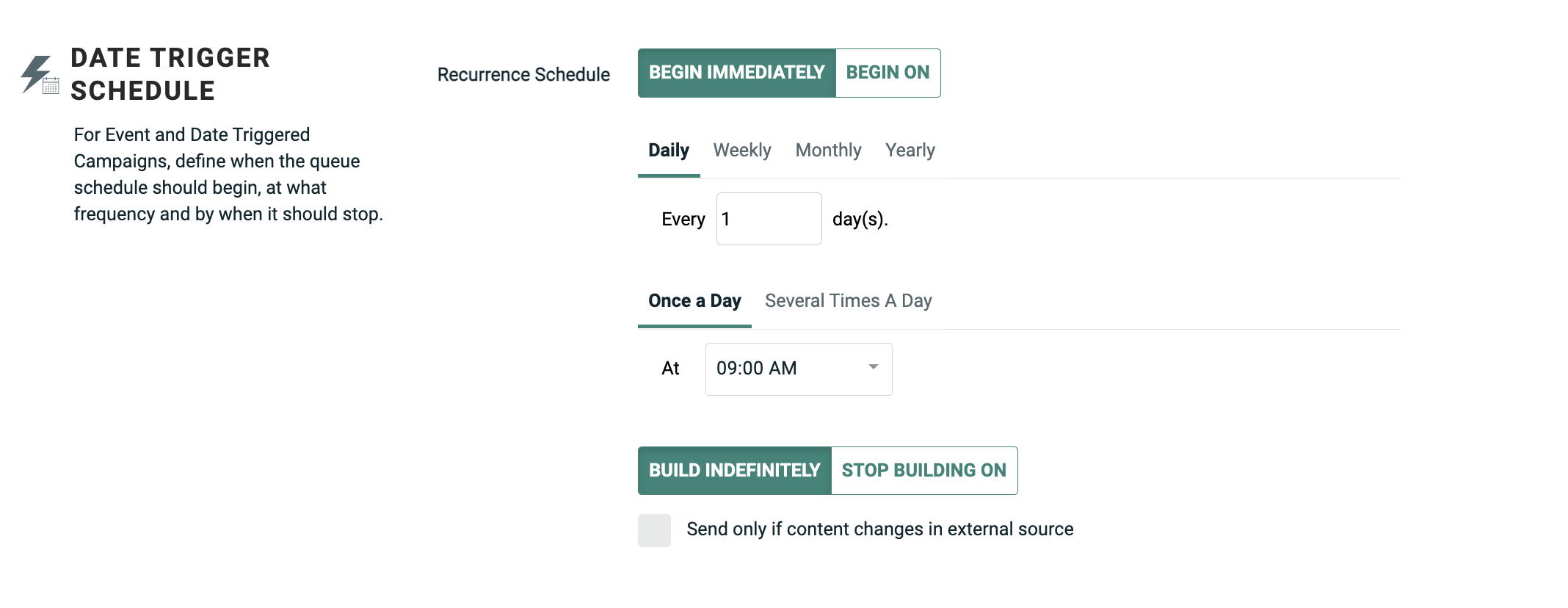Select the Begin Immediately option
This screenshot has width=1568, height=608.
(736, 73)
